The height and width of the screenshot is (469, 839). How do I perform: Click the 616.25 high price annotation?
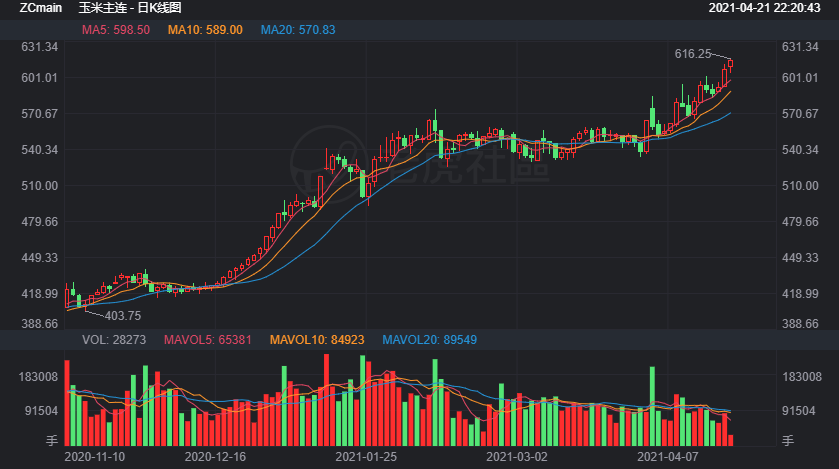click(693, 54)
